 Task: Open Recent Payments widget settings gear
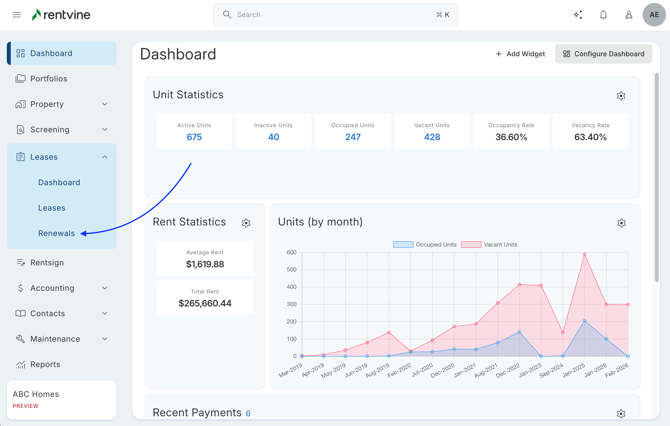(x=621, y=413)
